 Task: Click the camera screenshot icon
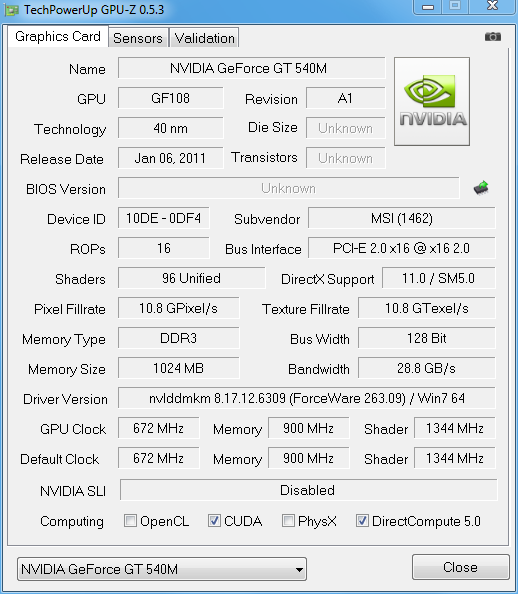point(493,37)
